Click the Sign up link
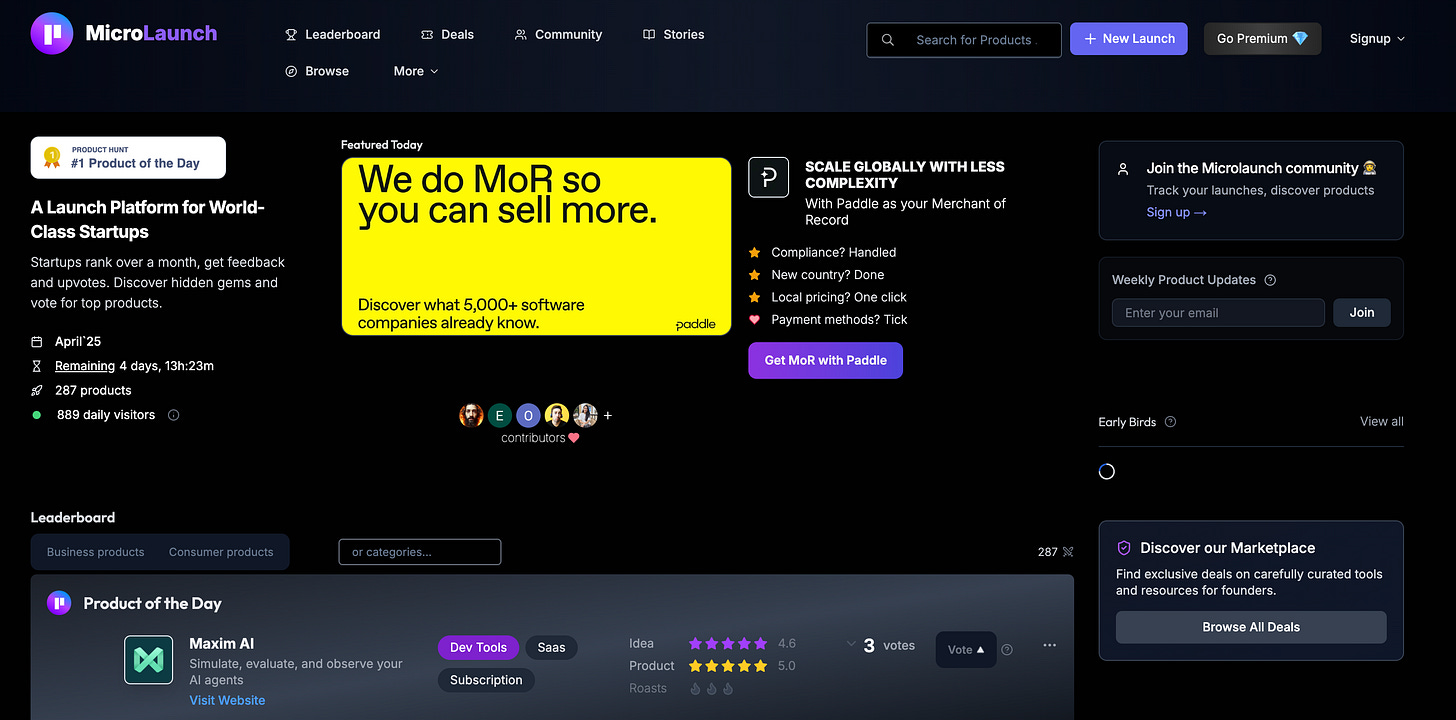Viewport: 1456px width, 720px height. [1176, 213]
